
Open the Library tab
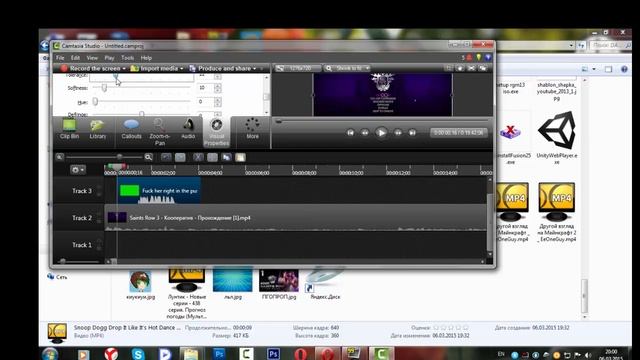point(98,130)
